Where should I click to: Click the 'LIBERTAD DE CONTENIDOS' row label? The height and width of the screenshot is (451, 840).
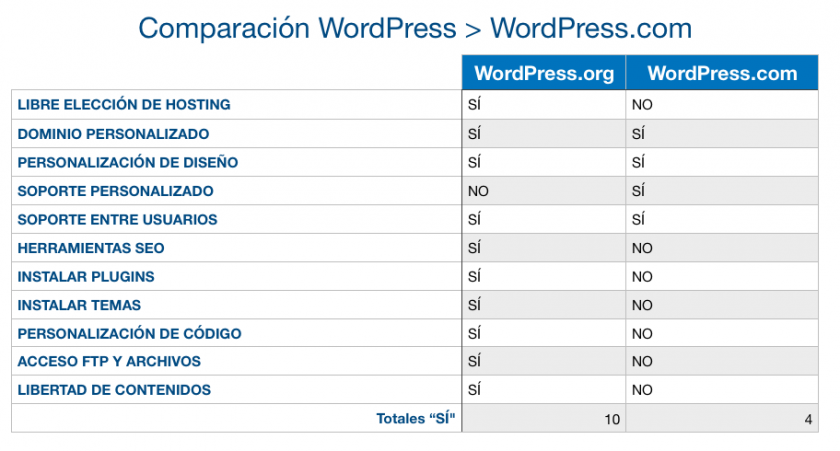pyautogui.click(x=114, y=389)
